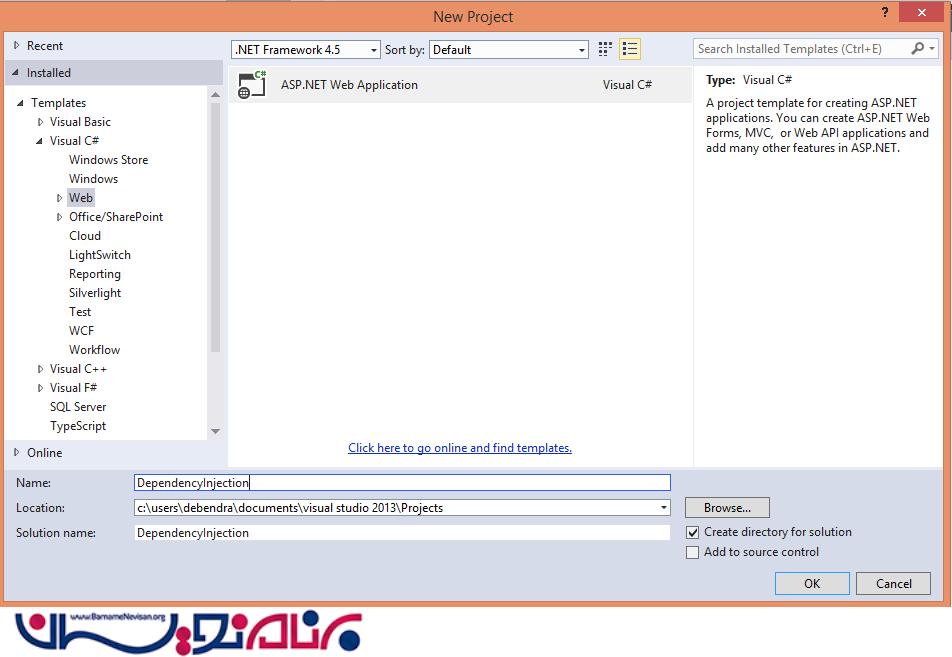
Task: Open the .NET Framework version dropdown
Action: (374, 50)
